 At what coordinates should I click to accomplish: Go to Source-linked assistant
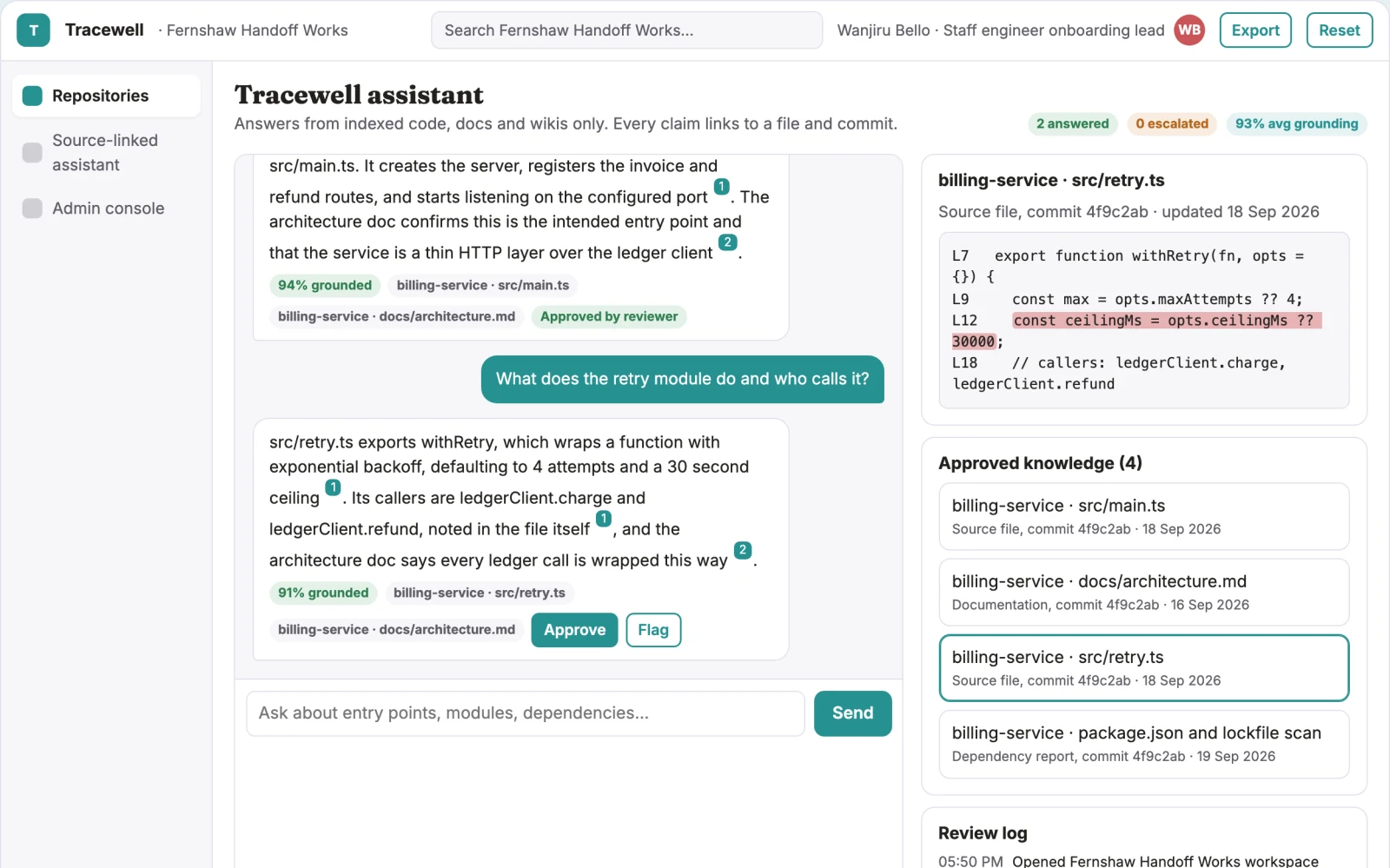point(106,153)
